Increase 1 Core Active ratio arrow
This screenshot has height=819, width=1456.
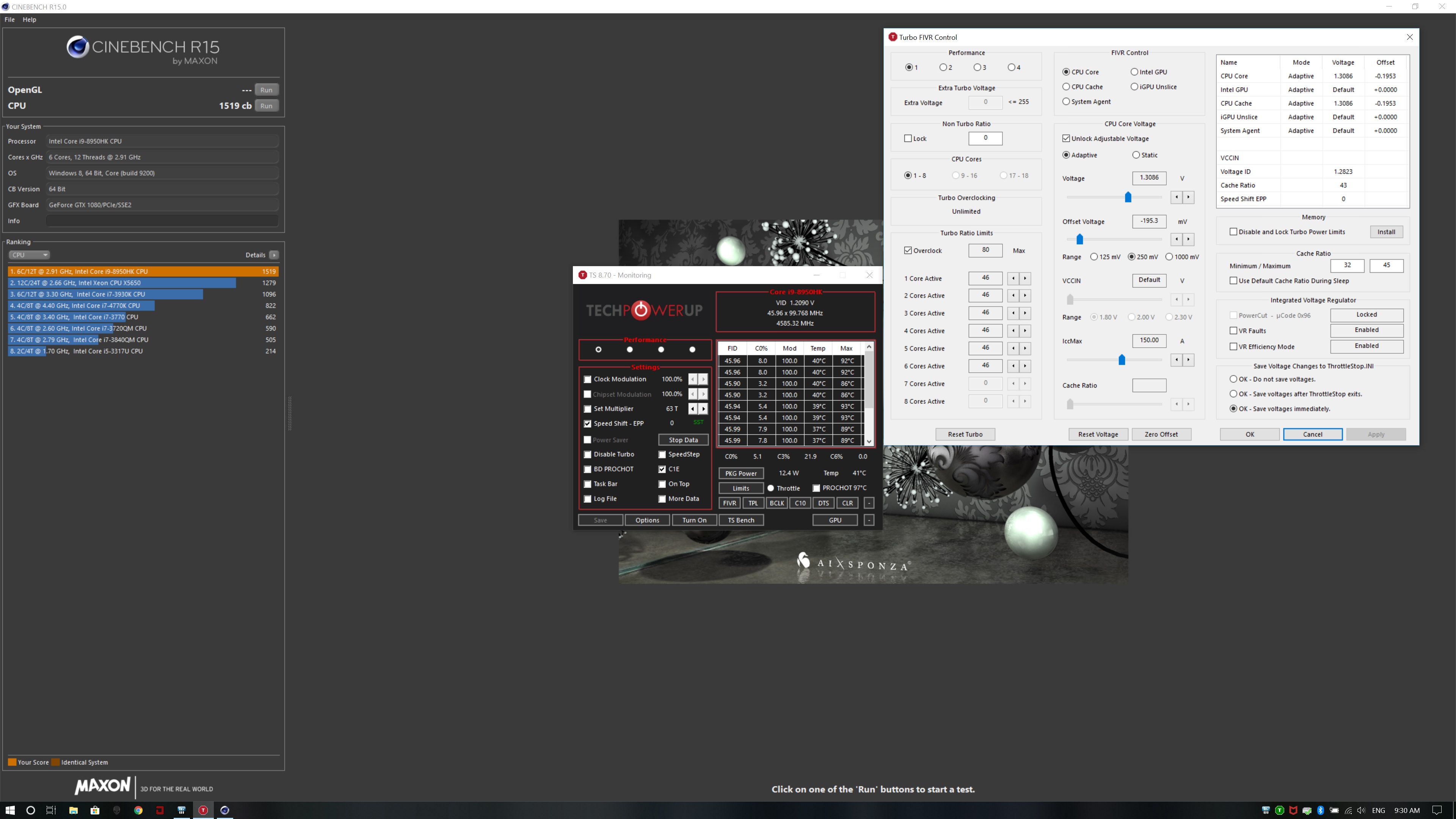[x=1025, y=278]
